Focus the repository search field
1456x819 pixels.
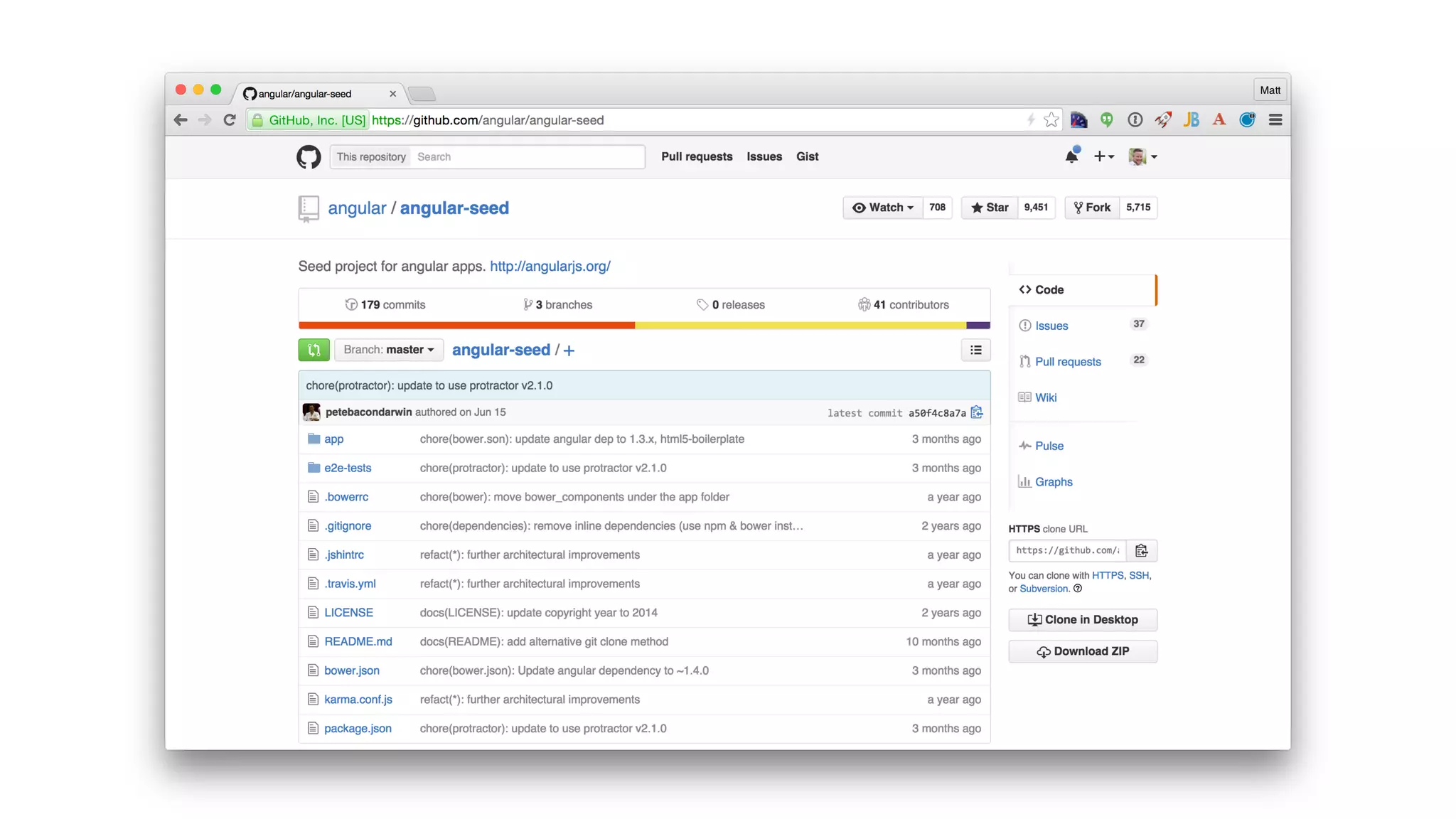coord(528,157)
